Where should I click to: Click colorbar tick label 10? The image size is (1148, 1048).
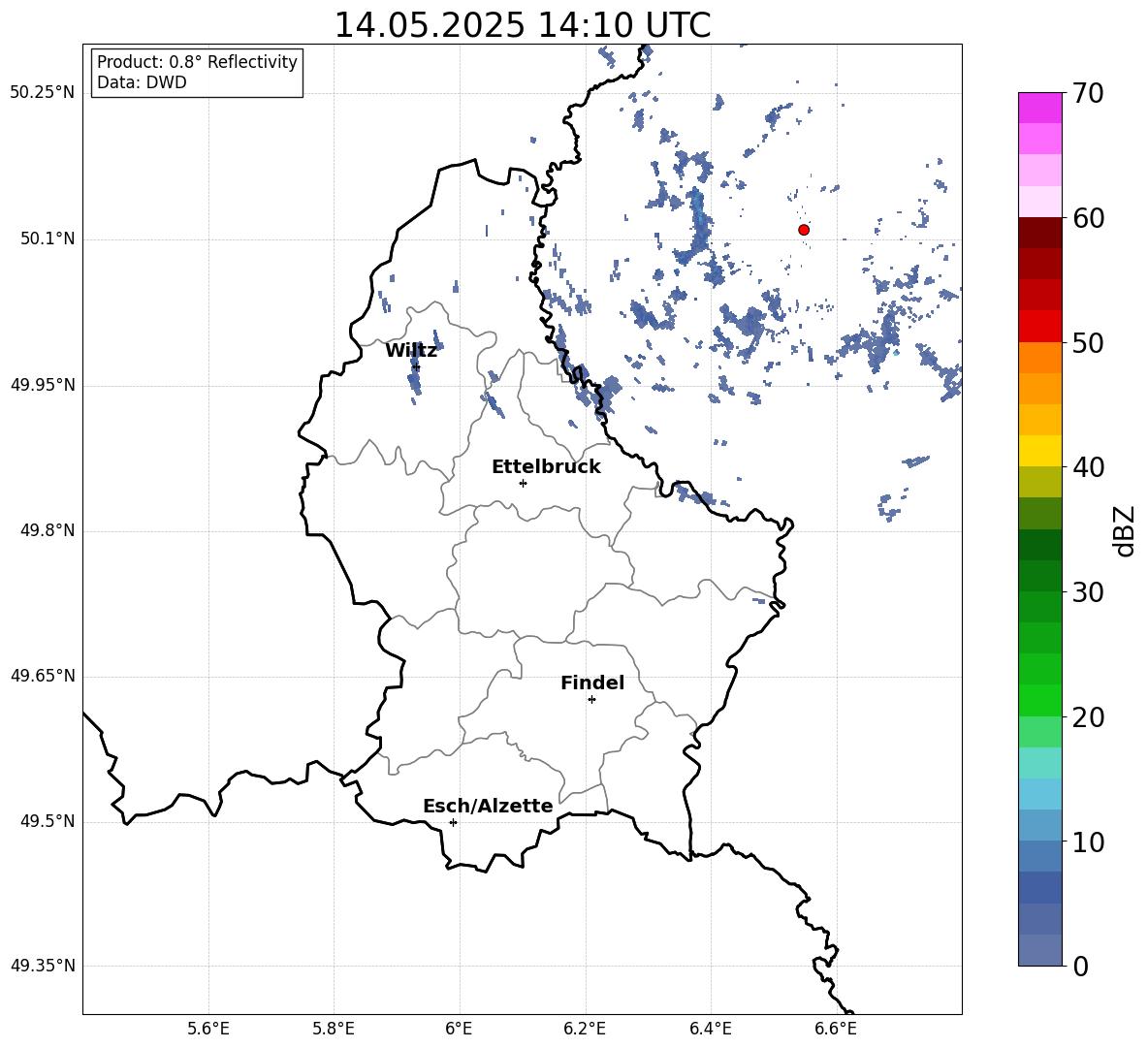click(x=1088, y=842)
